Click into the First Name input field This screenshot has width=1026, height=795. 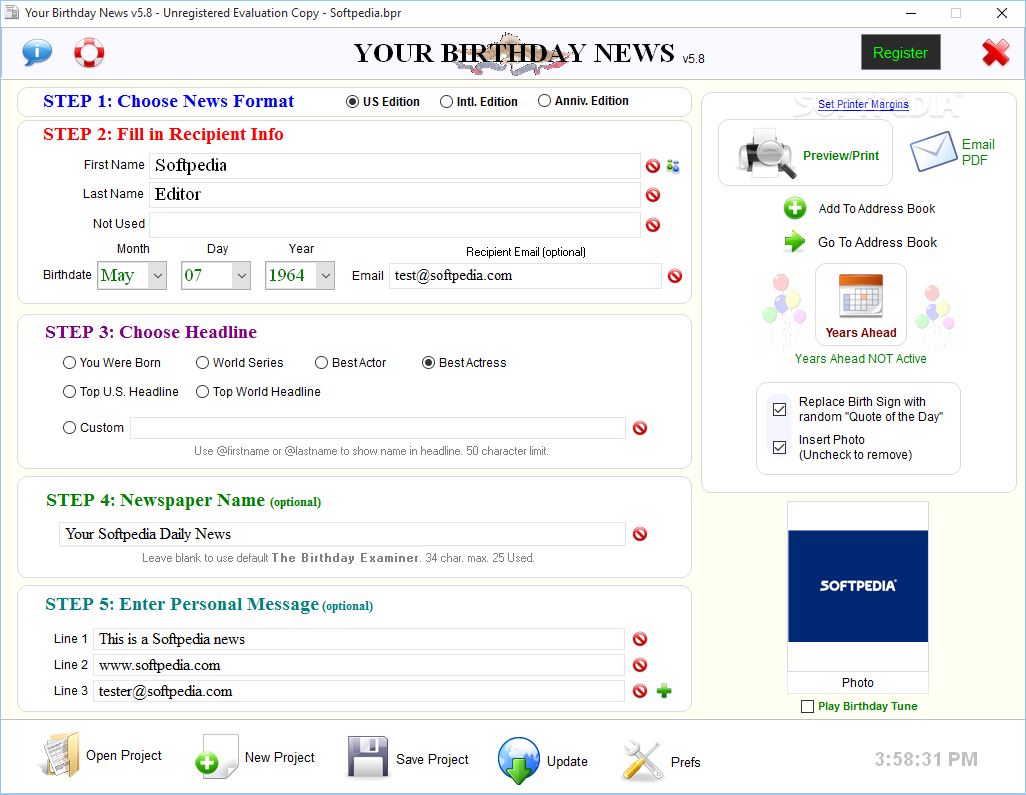[x=395, y=166]
